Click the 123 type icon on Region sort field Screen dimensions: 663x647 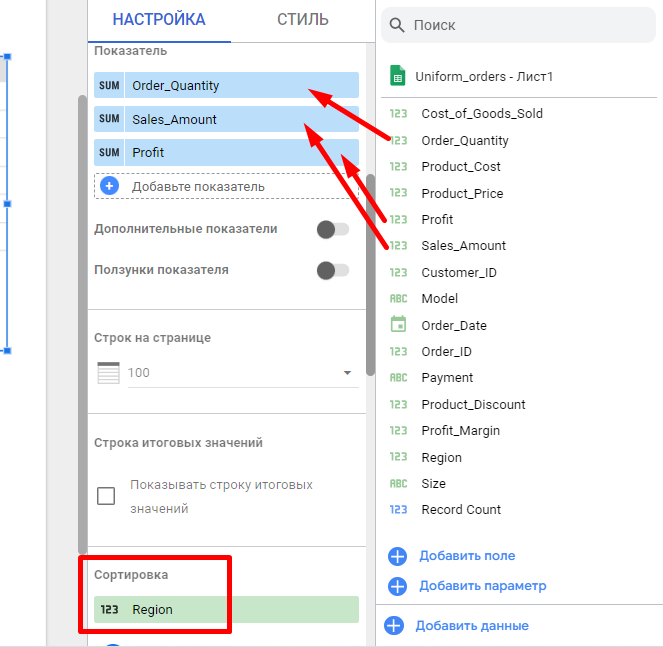[x=110, y=610]
